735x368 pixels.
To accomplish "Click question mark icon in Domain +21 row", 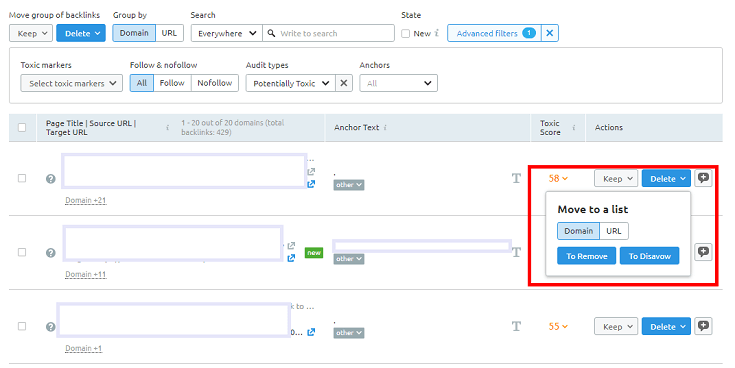I will point(51,179).
